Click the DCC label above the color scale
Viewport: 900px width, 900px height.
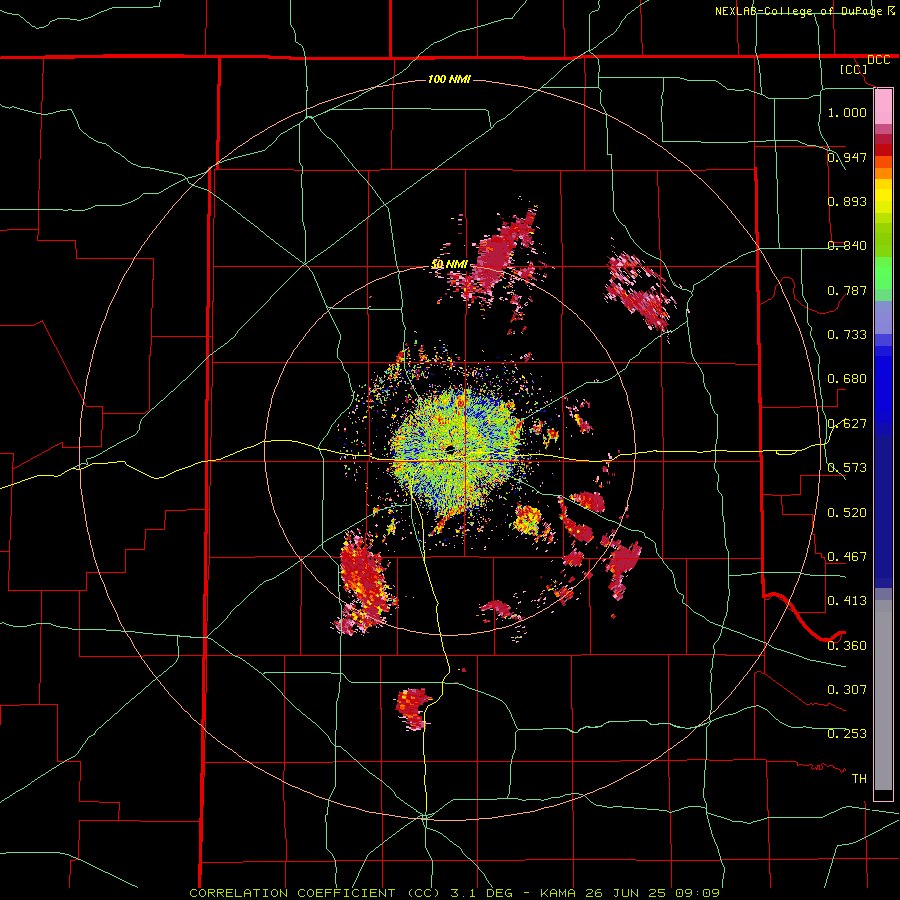878,60
